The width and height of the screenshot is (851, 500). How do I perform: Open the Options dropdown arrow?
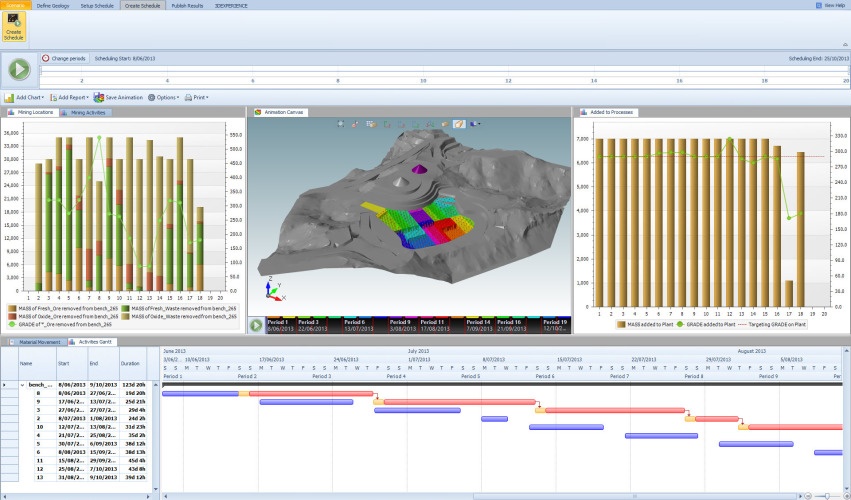(x=178, y=98)
